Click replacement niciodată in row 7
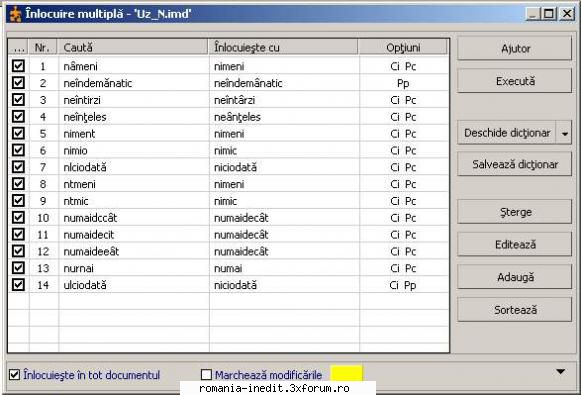The width and height of the screenshot is (581, 395). pyautogui.click(x=235, y=167)
